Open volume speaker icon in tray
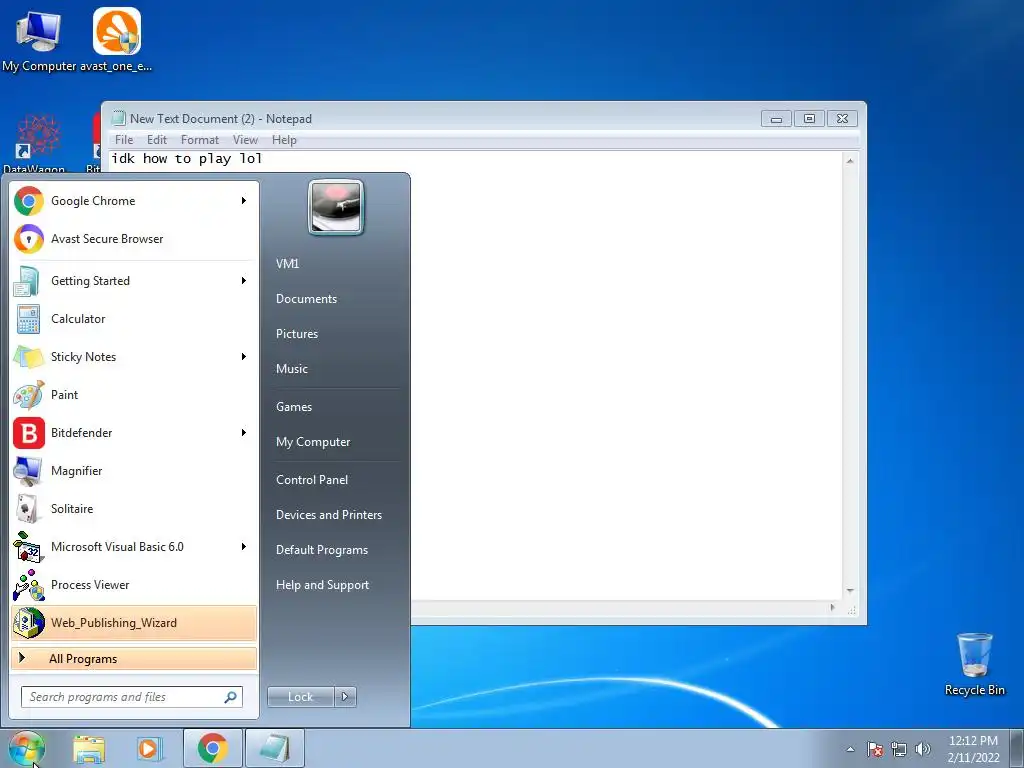1024x768 pixels. point(923,750)
